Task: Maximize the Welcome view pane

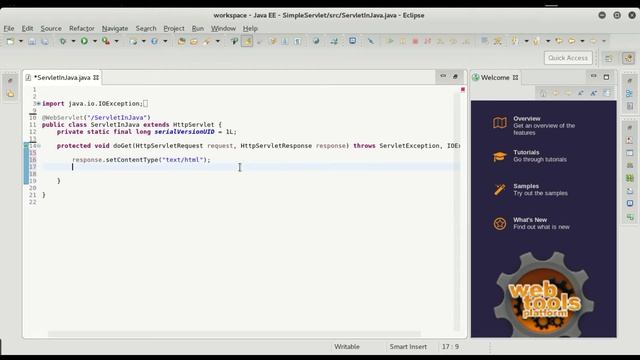Action: click(607, 77)
